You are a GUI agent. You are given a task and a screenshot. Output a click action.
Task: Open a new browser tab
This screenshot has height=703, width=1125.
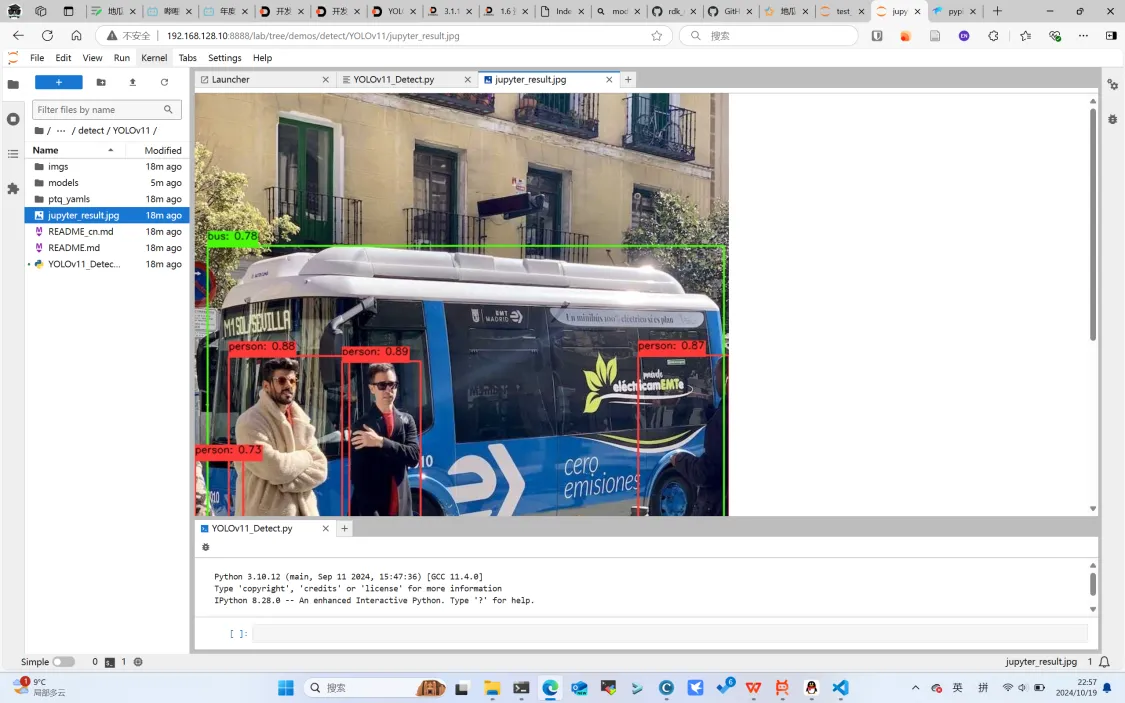click(997, 11)
